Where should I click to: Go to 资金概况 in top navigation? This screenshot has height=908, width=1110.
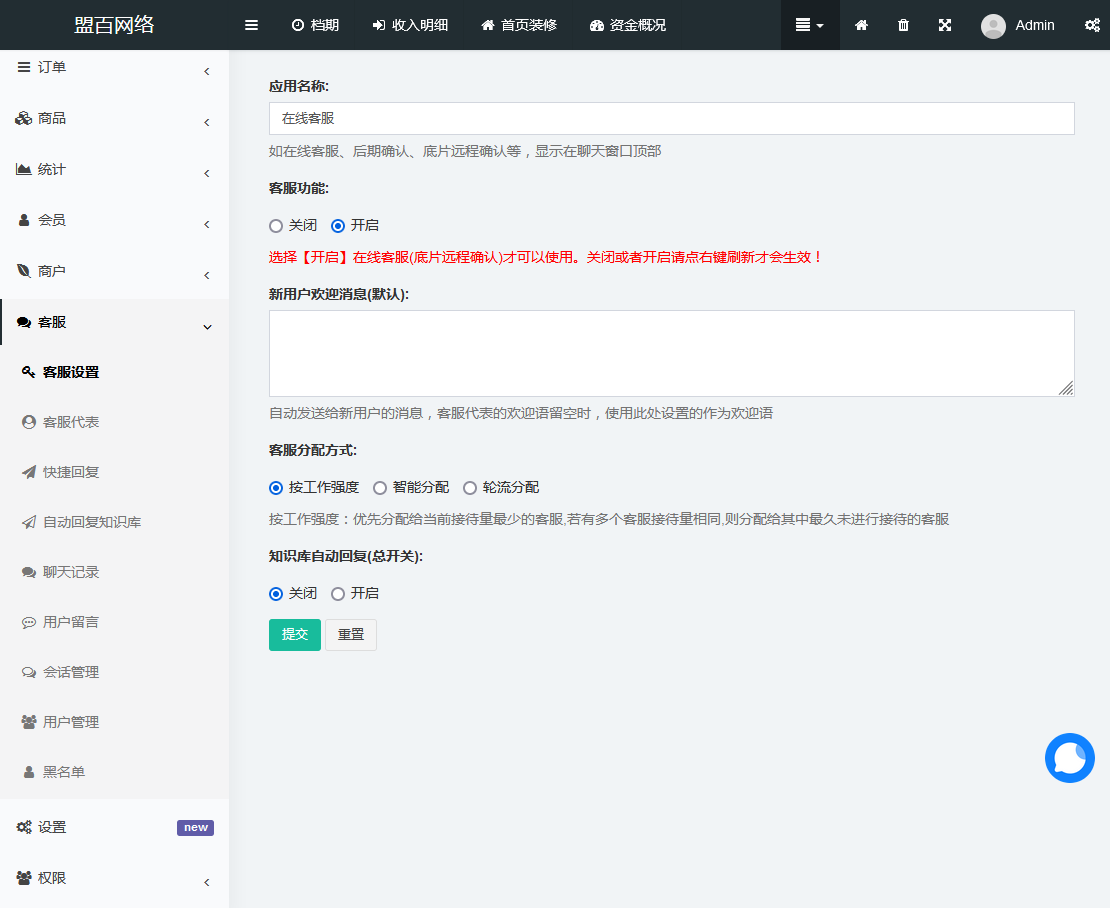(628, 25)
